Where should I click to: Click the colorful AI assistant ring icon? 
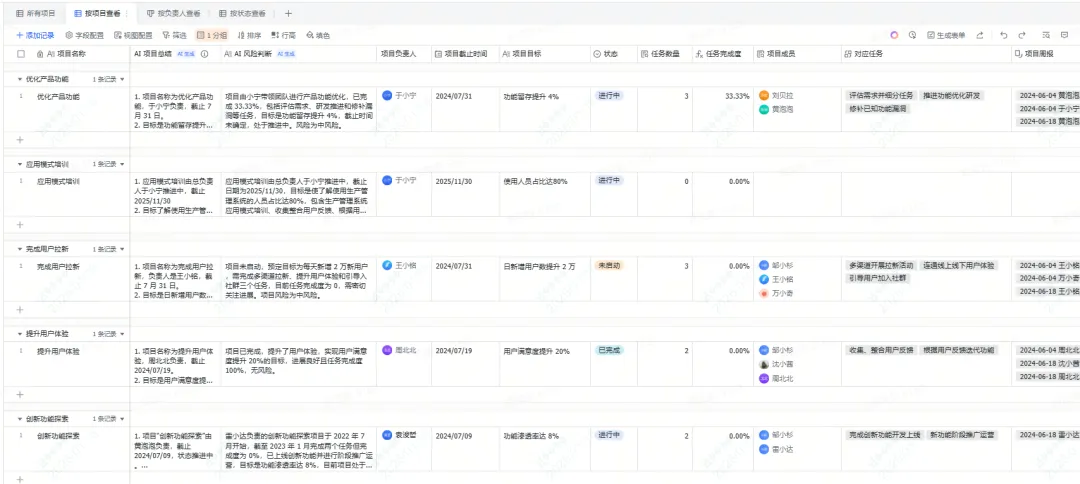point(894,35)
